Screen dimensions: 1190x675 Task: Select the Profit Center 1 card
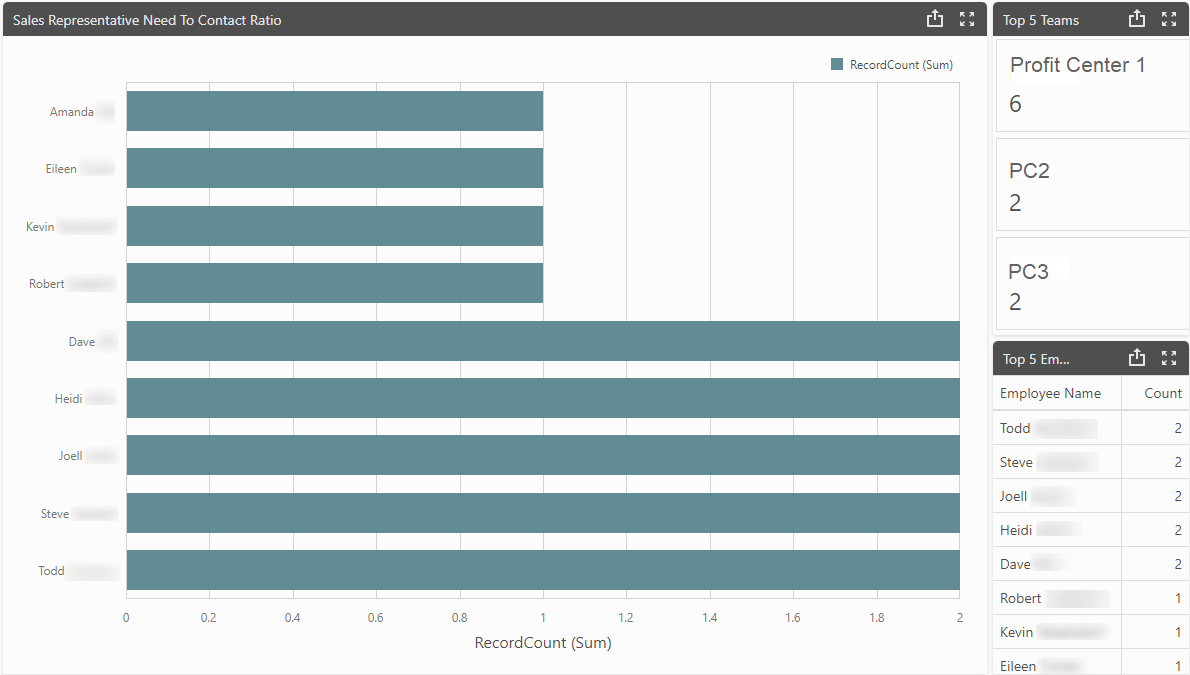[1090, 84]
